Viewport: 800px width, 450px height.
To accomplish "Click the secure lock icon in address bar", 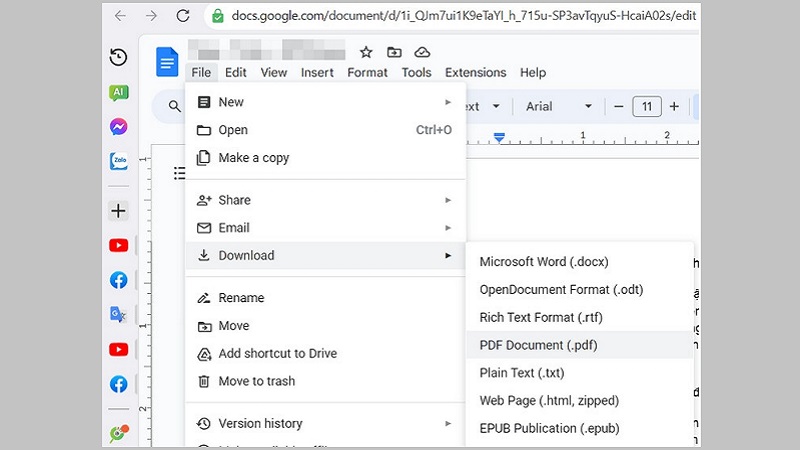I will [218, 16].
